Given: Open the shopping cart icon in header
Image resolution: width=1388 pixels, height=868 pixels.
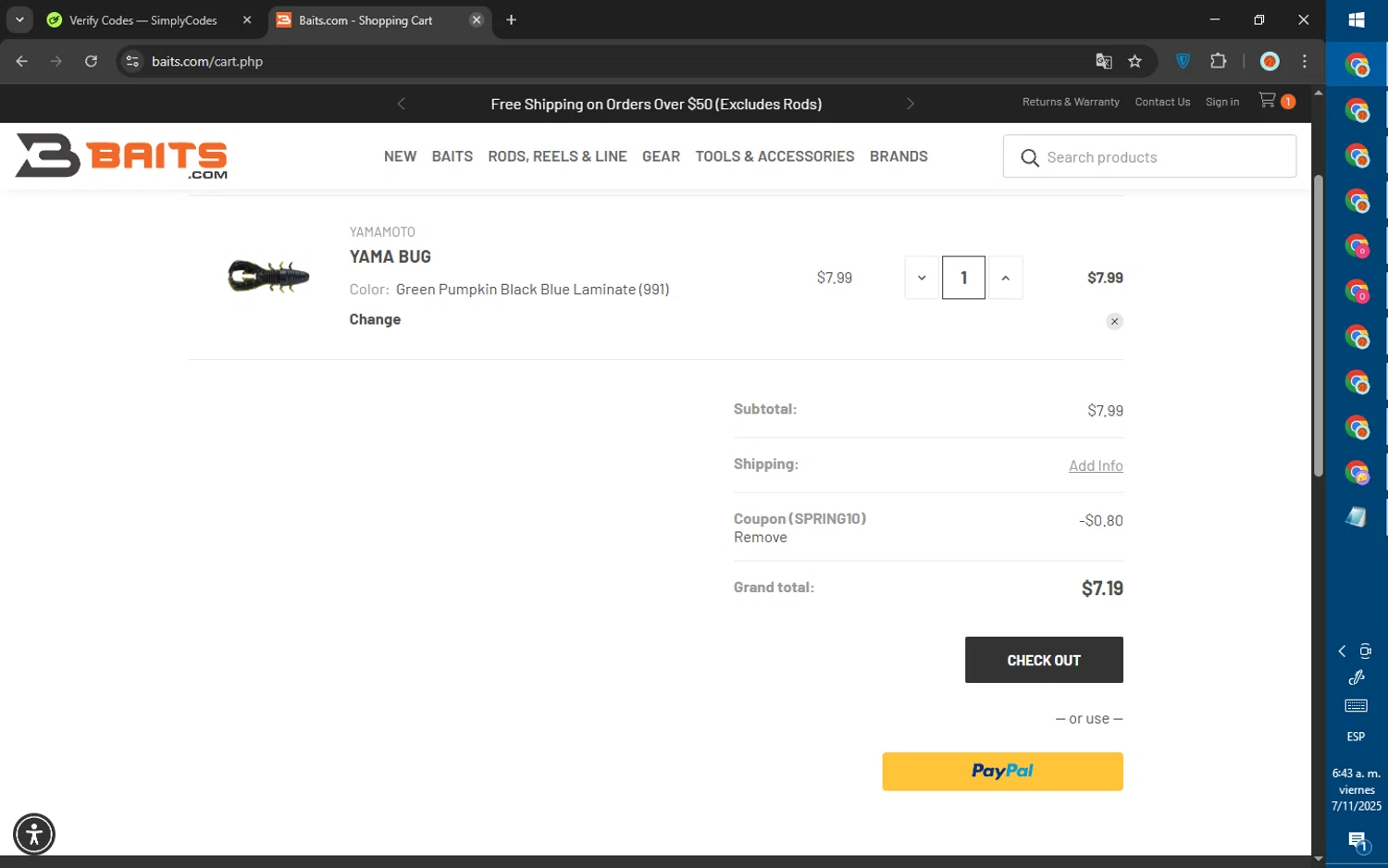Looking at the screenshot, I should point(1268,100).
